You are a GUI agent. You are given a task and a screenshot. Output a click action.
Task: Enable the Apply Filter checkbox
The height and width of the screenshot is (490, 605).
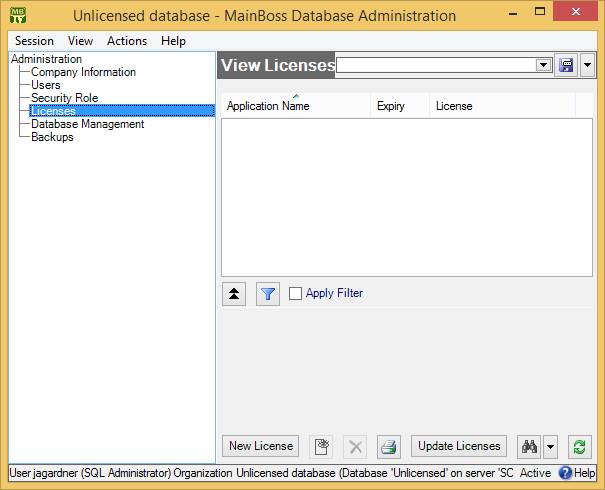coord(295,294)
